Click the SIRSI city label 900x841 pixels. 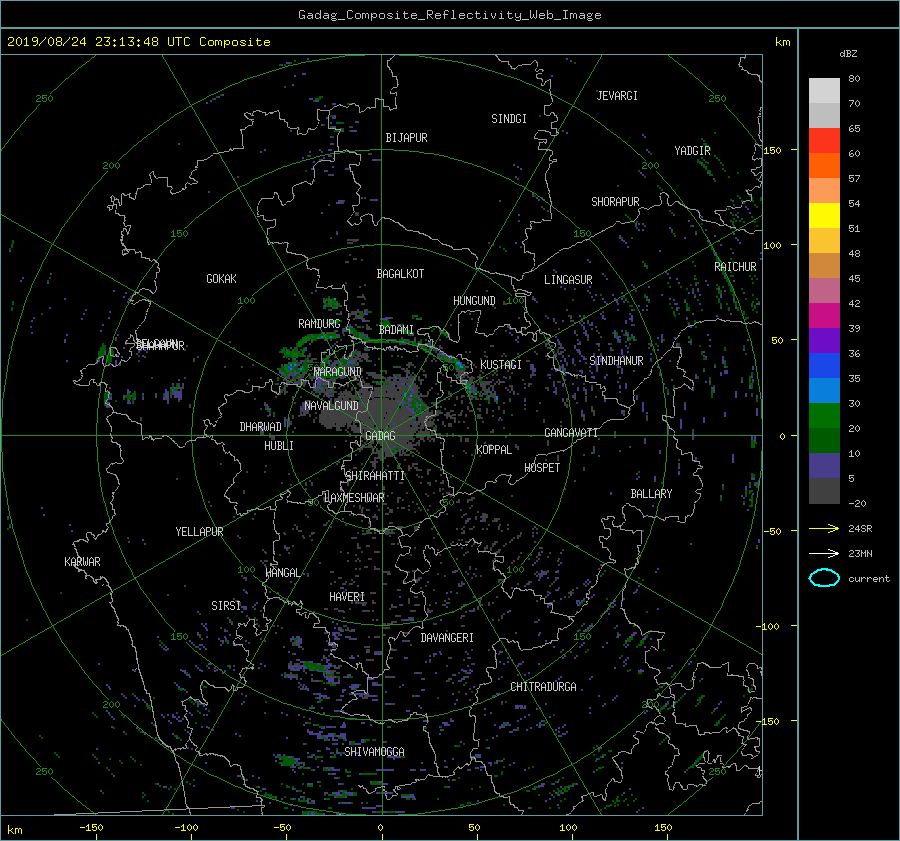point(226,606)
